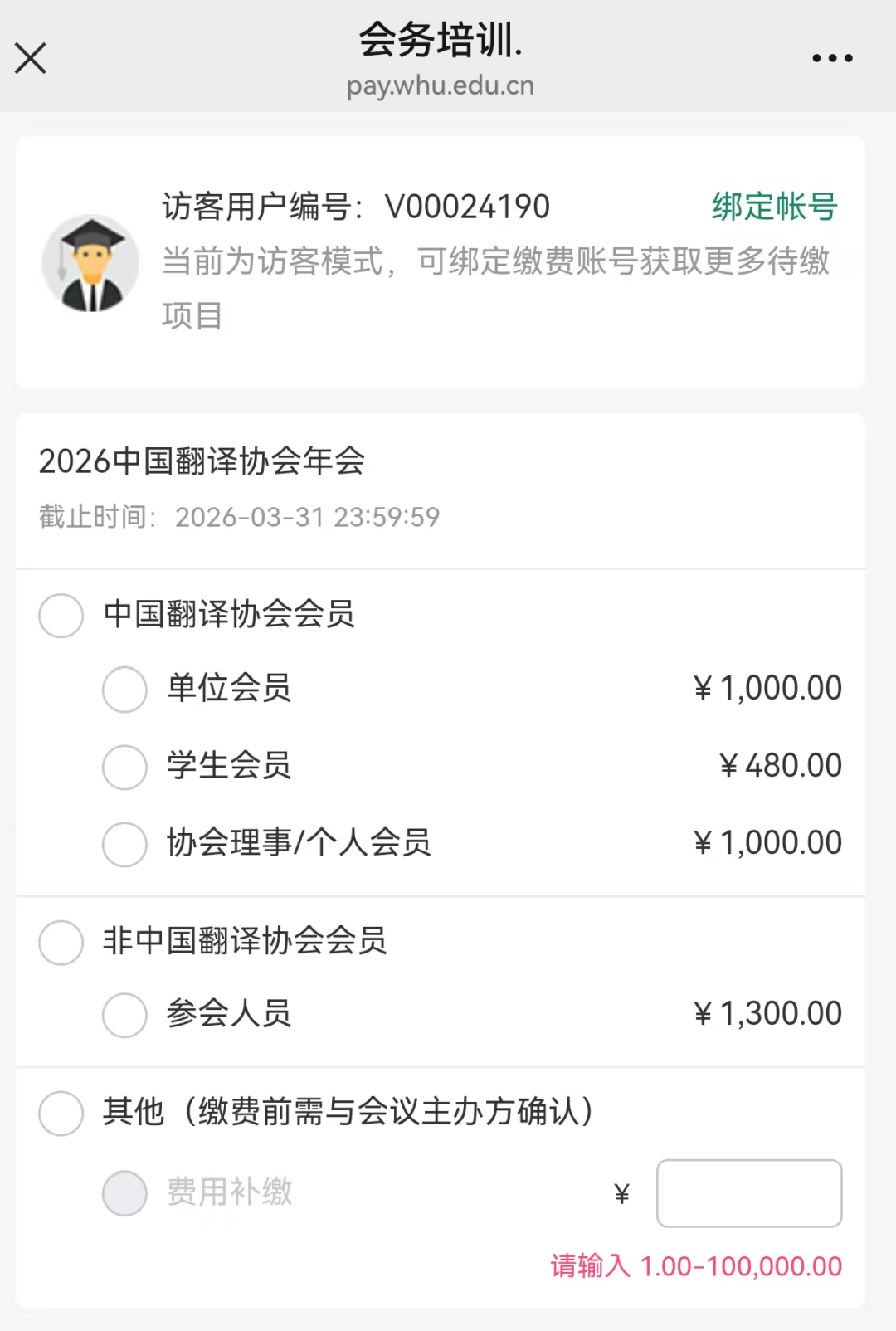Click the 费用补缴 amount input field
Screen dimensions: 896x1331
[x=748, y=1192]
